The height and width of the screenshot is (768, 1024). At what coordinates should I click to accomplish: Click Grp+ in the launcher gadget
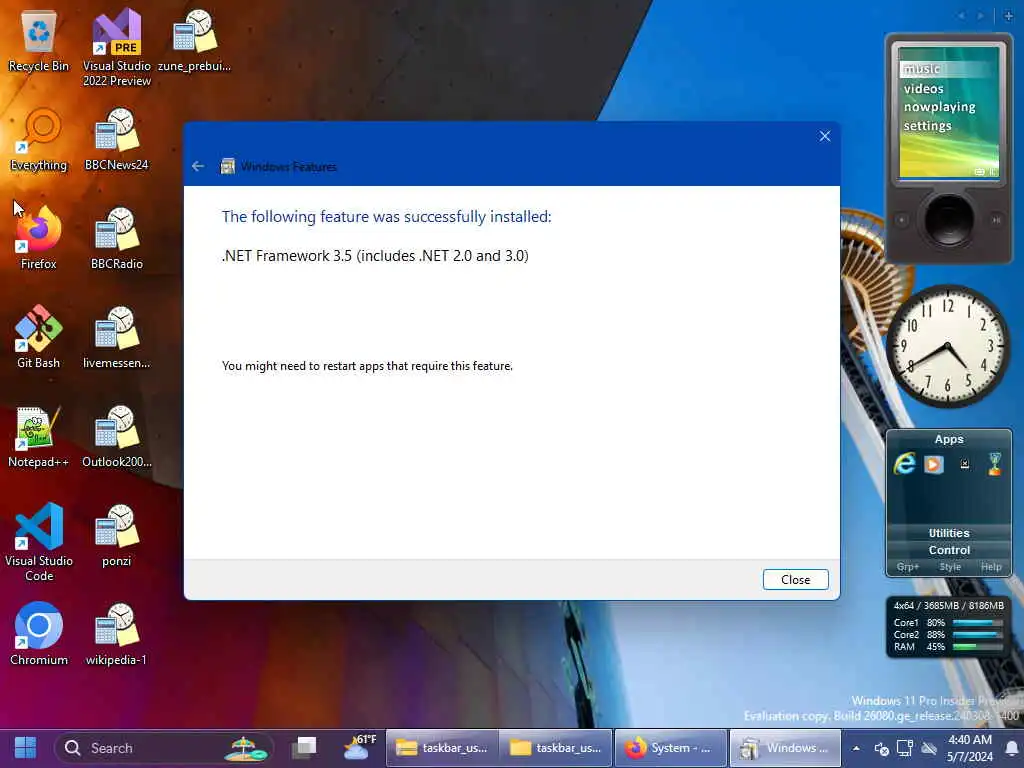(x=907, y=567)
